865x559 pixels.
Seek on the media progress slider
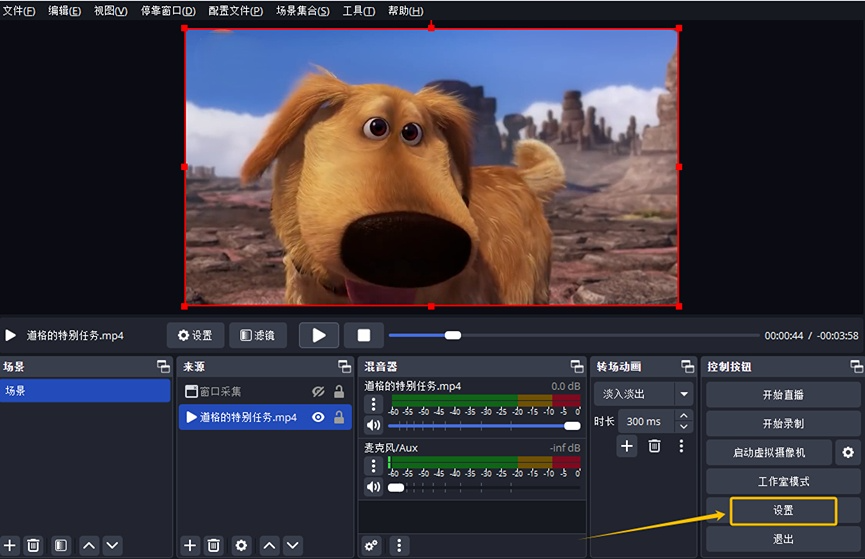click(x=574, y=336)
